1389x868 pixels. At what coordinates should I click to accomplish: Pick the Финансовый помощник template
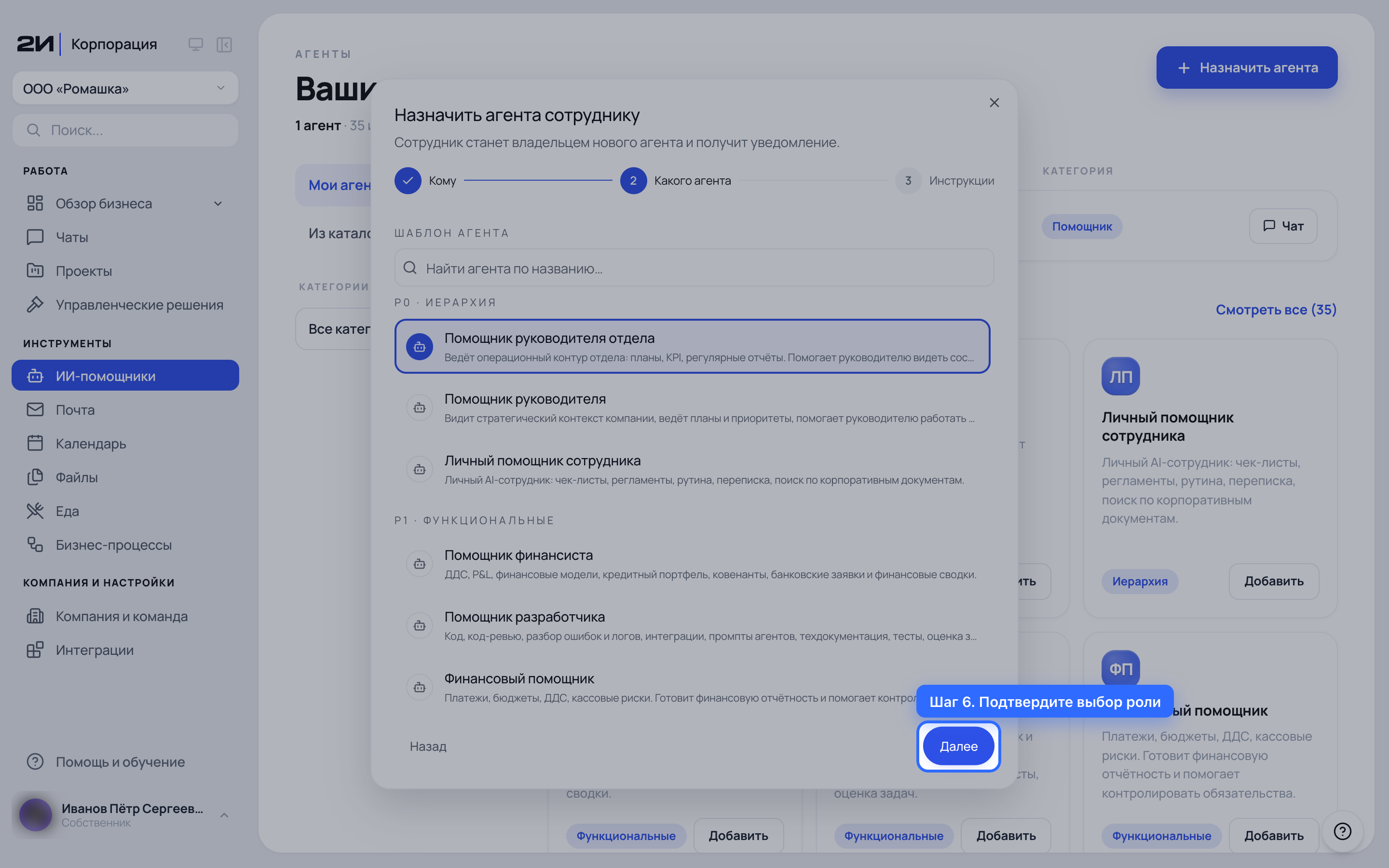(x=692, y=687)
